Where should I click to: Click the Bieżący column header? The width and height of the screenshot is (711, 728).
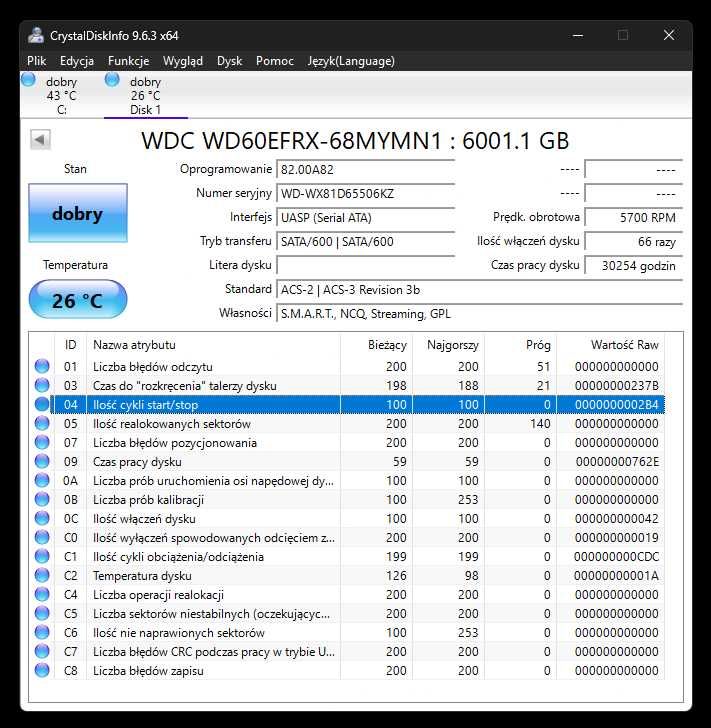pos(377,344)
